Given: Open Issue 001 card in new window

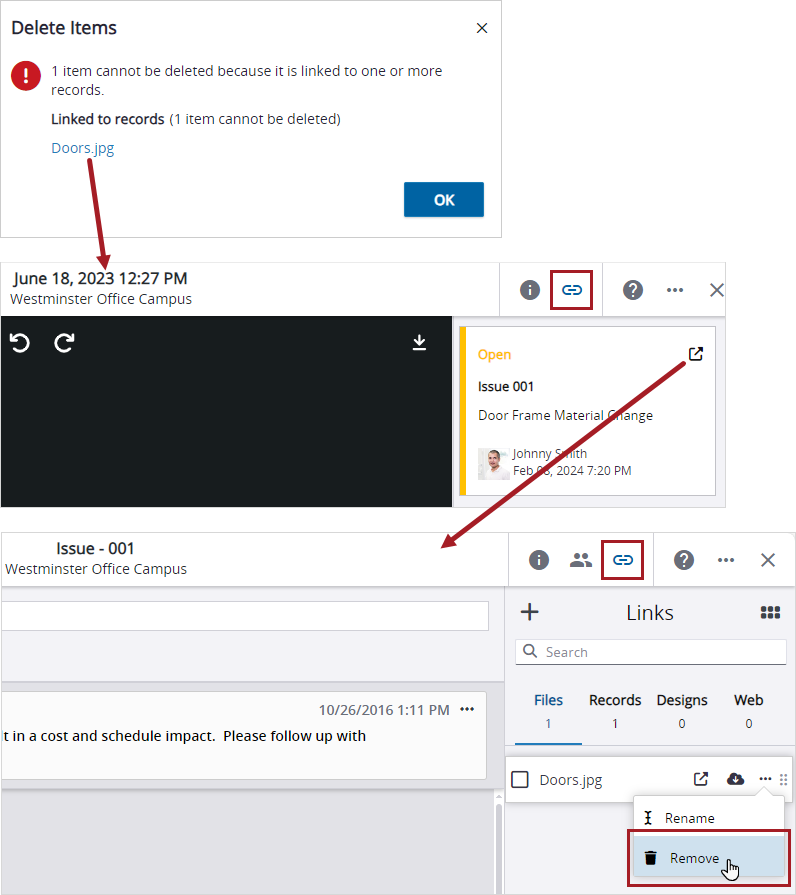Looking at the screenshot, I should pyautogui.click(x=696, y=354).
